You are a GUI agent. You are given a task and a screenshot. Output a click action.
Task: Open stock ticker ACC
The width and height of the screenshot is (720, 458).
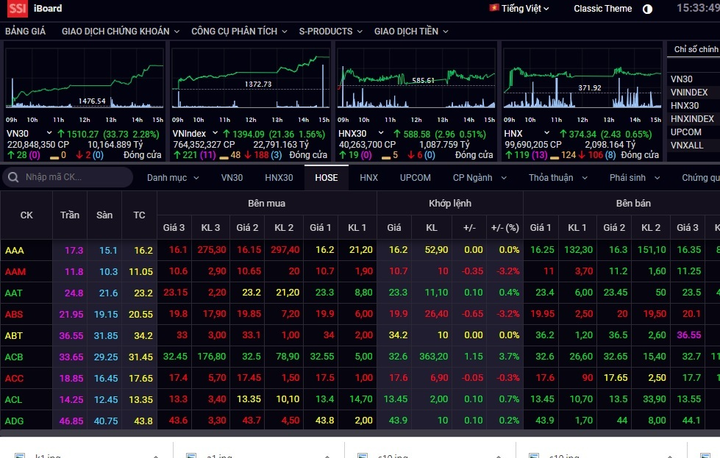point(14,378)
